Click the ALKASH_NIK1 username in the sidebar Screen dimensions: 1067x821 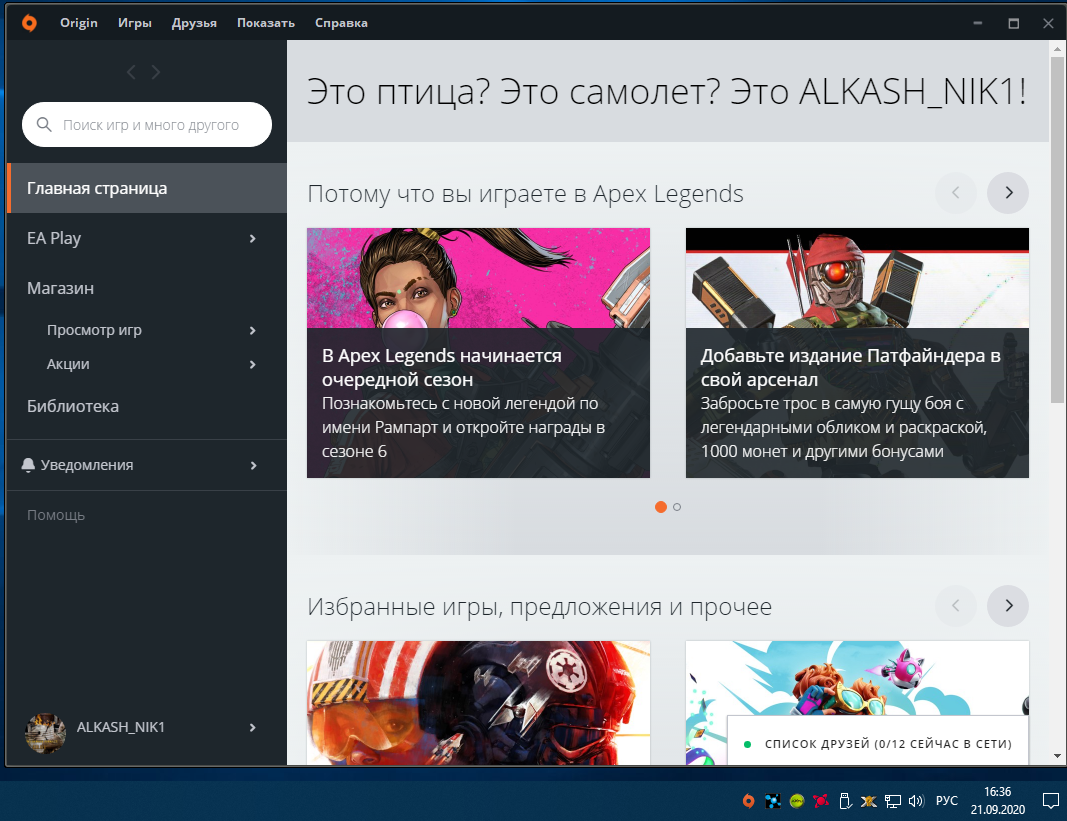coord(121,727)
